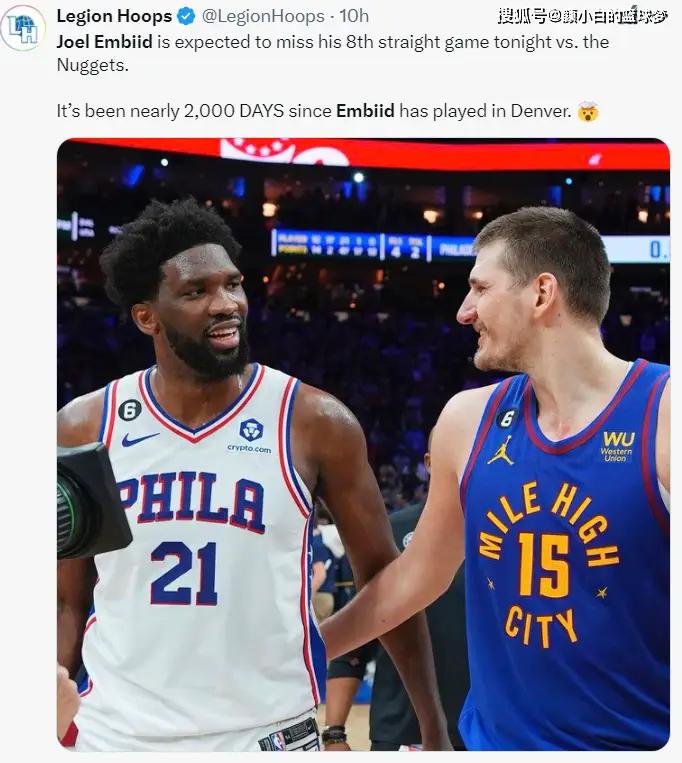Open the @LegionHoops handle link
Image resolution: width=682 pixels, height=763 pixels.
(x=263, y=16)
